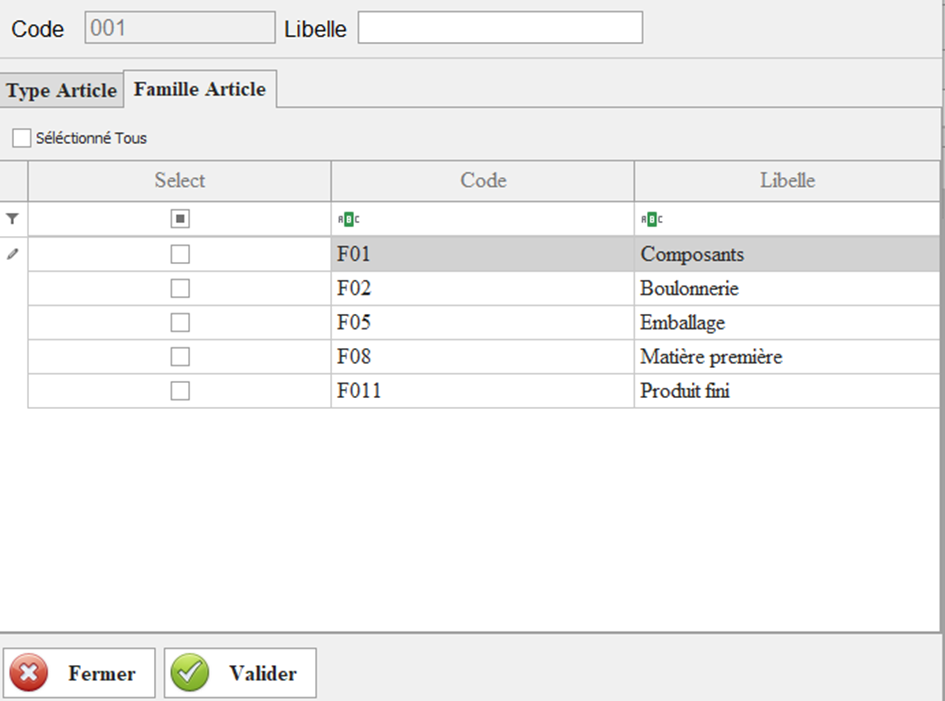Check the box for F011 Produit fini
The image size is (945, 701).
coord(180,391)
